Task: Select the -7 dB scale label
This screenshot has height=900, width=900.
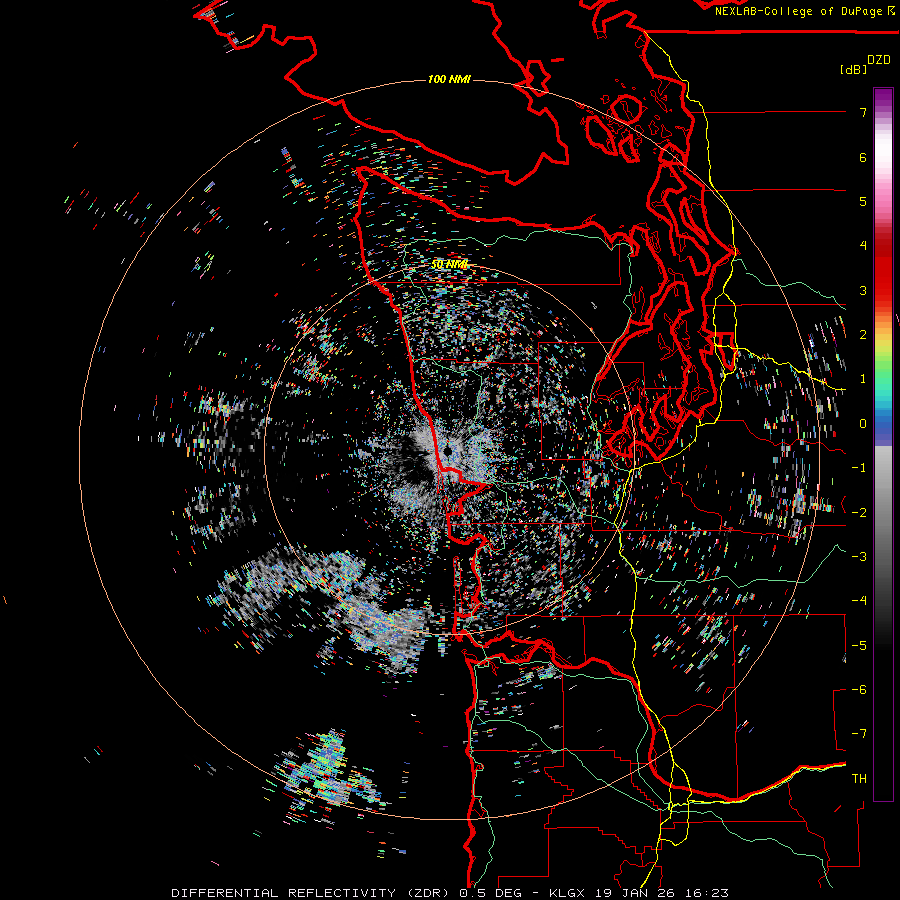Action: (x=859, y=734)
